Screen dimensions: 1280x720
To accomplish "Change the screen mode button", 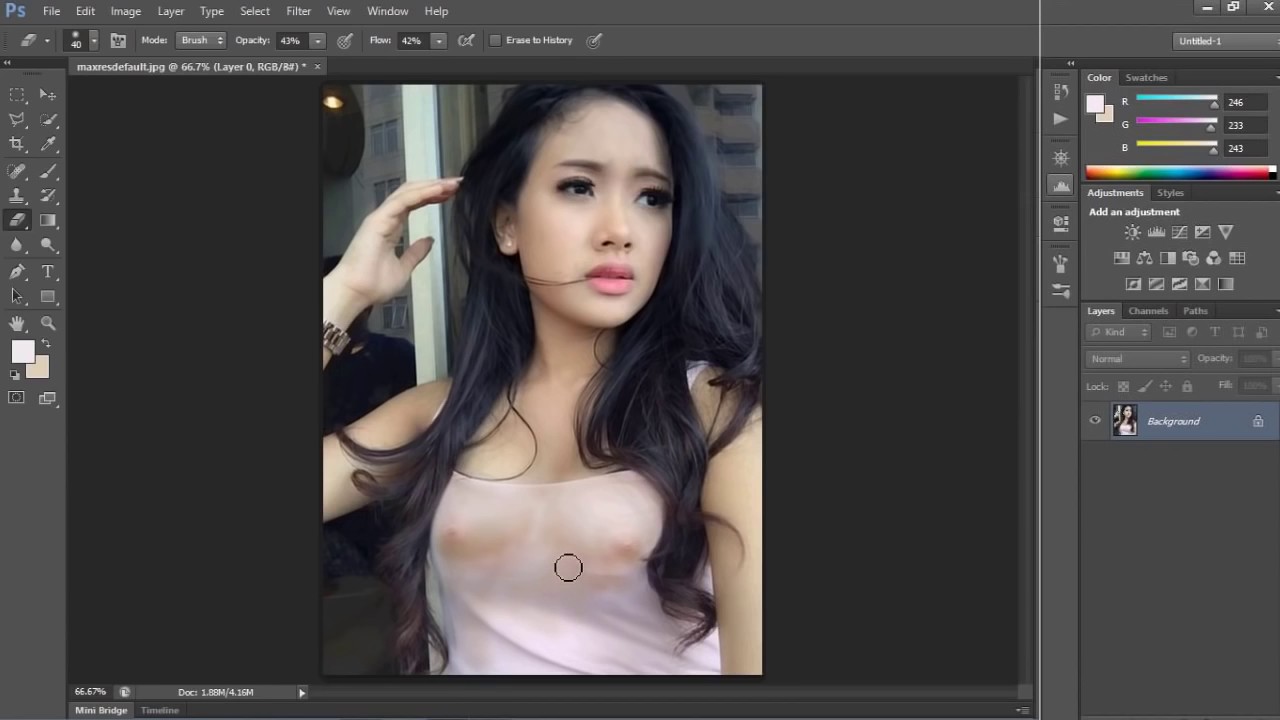I will click(x=47, y=398).
